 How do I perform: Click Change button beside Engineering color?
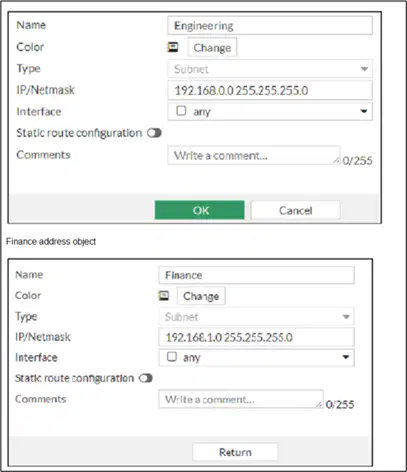coord(212,48)
